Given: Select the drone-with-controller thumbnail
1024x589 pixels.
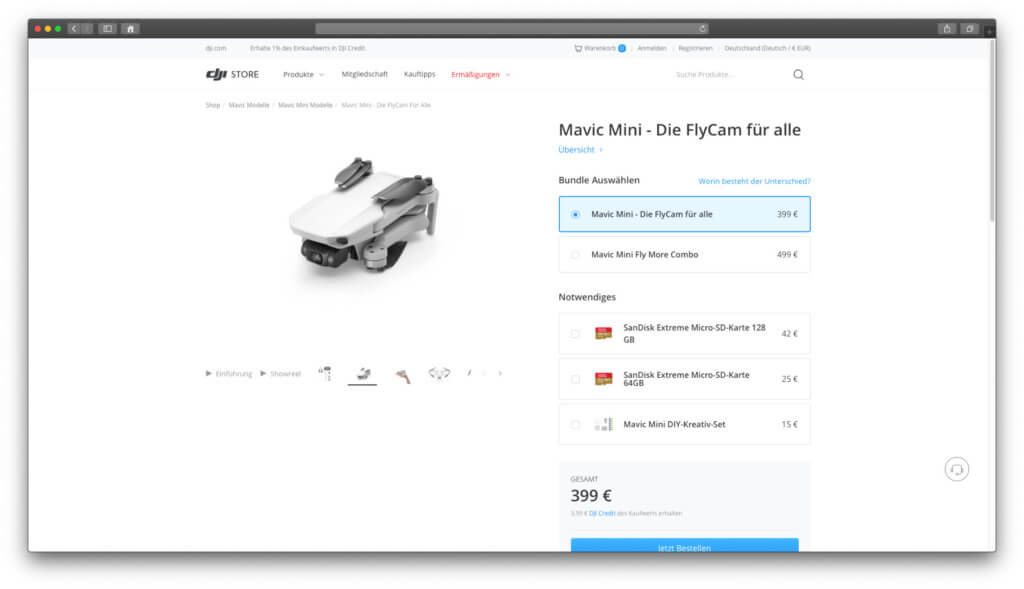Looking at the screenshot, I should click(x=325, y=374).
